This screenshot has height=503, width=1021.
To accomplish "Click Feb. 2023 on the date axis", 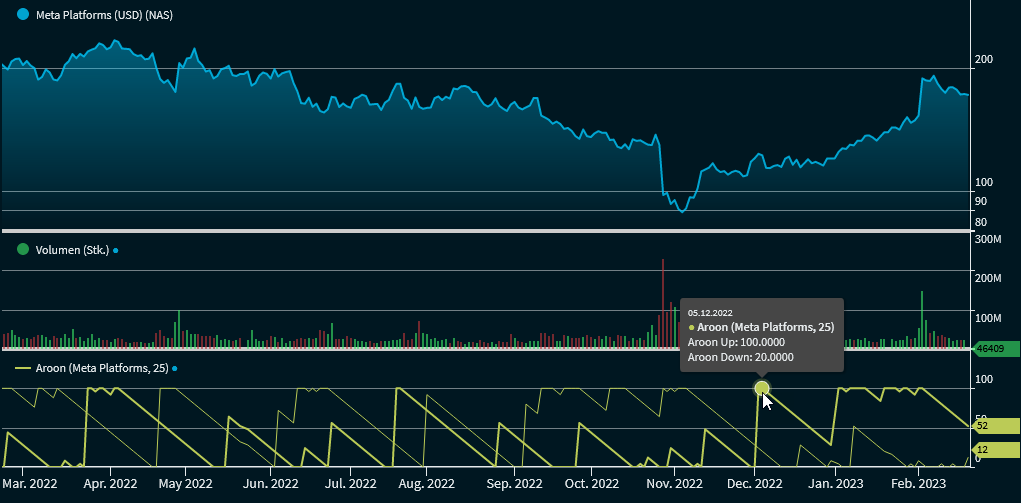I will click(918, 484).
